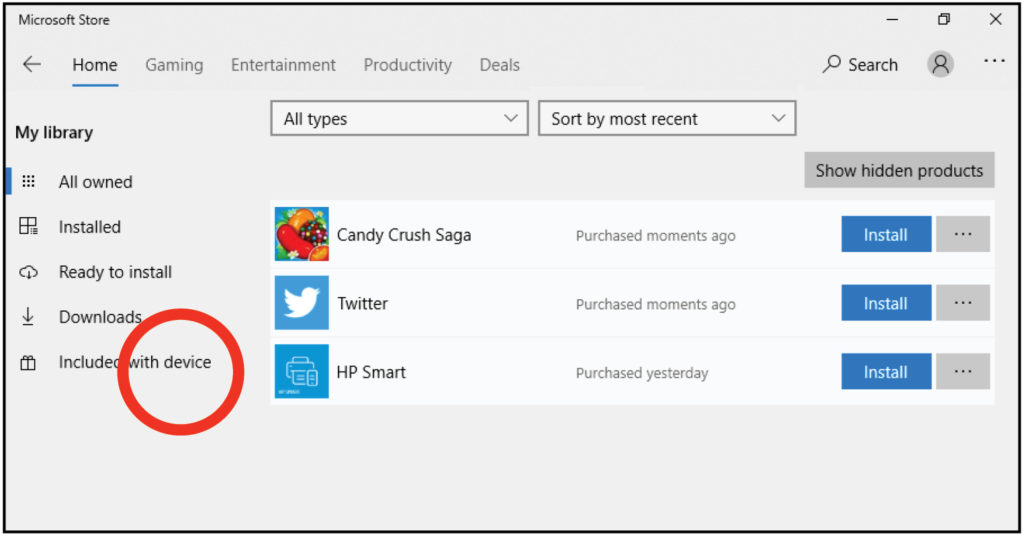Click the Twitter bird app icon
1024x539 pixels.
tap(302, 302)
